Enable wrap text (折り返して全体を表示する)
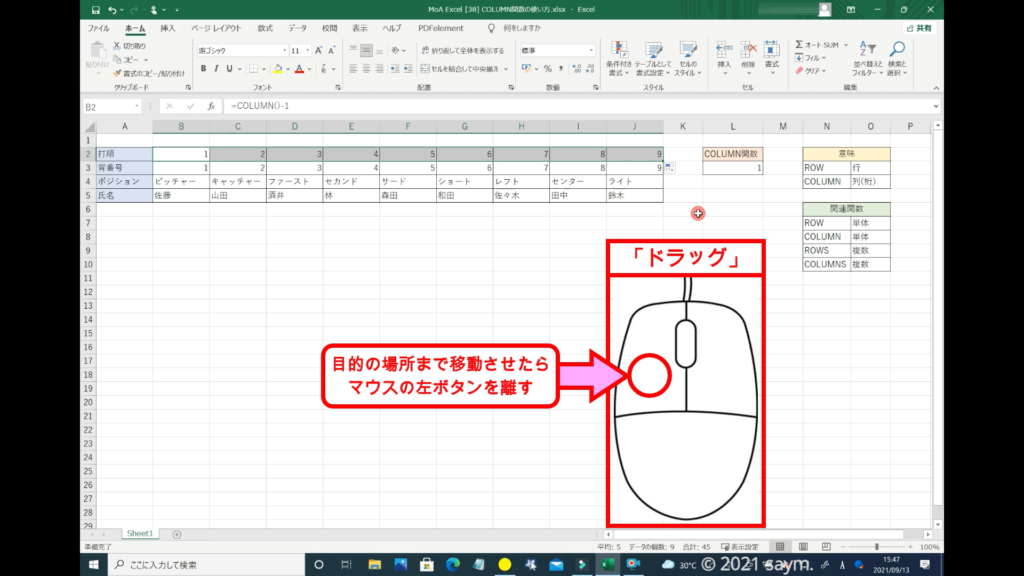The width and height of the screenshot is (1024, 576). pyautogui.click(x=461, y=50)
